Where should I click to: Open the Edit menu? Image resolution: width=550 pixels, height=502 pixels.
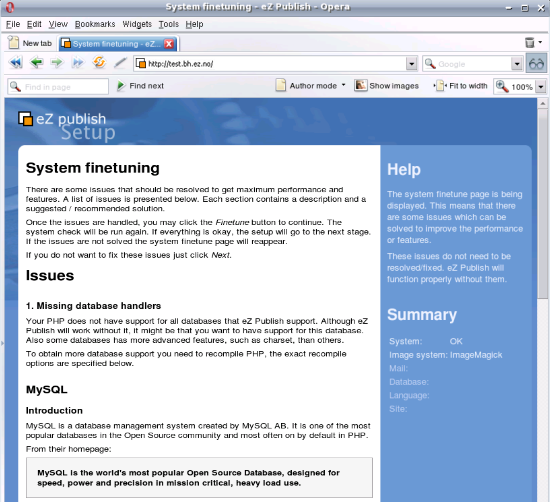34,24
